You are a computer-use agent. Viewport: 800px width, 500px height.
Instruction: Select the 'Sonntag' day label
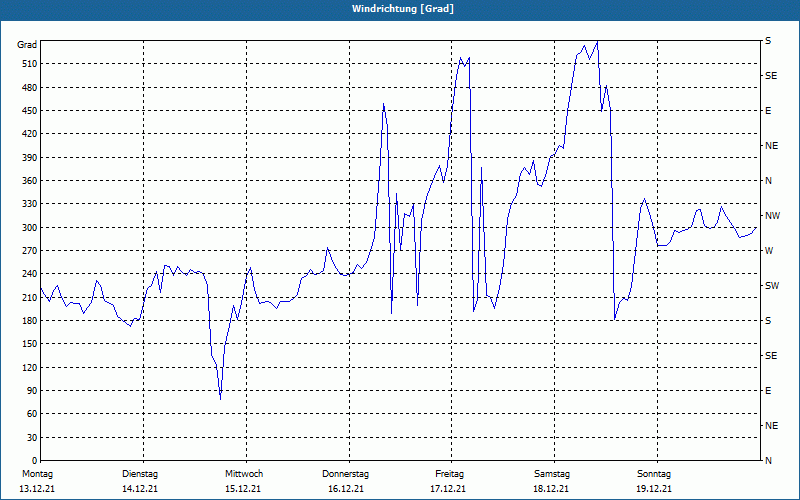tap(654, 474)
